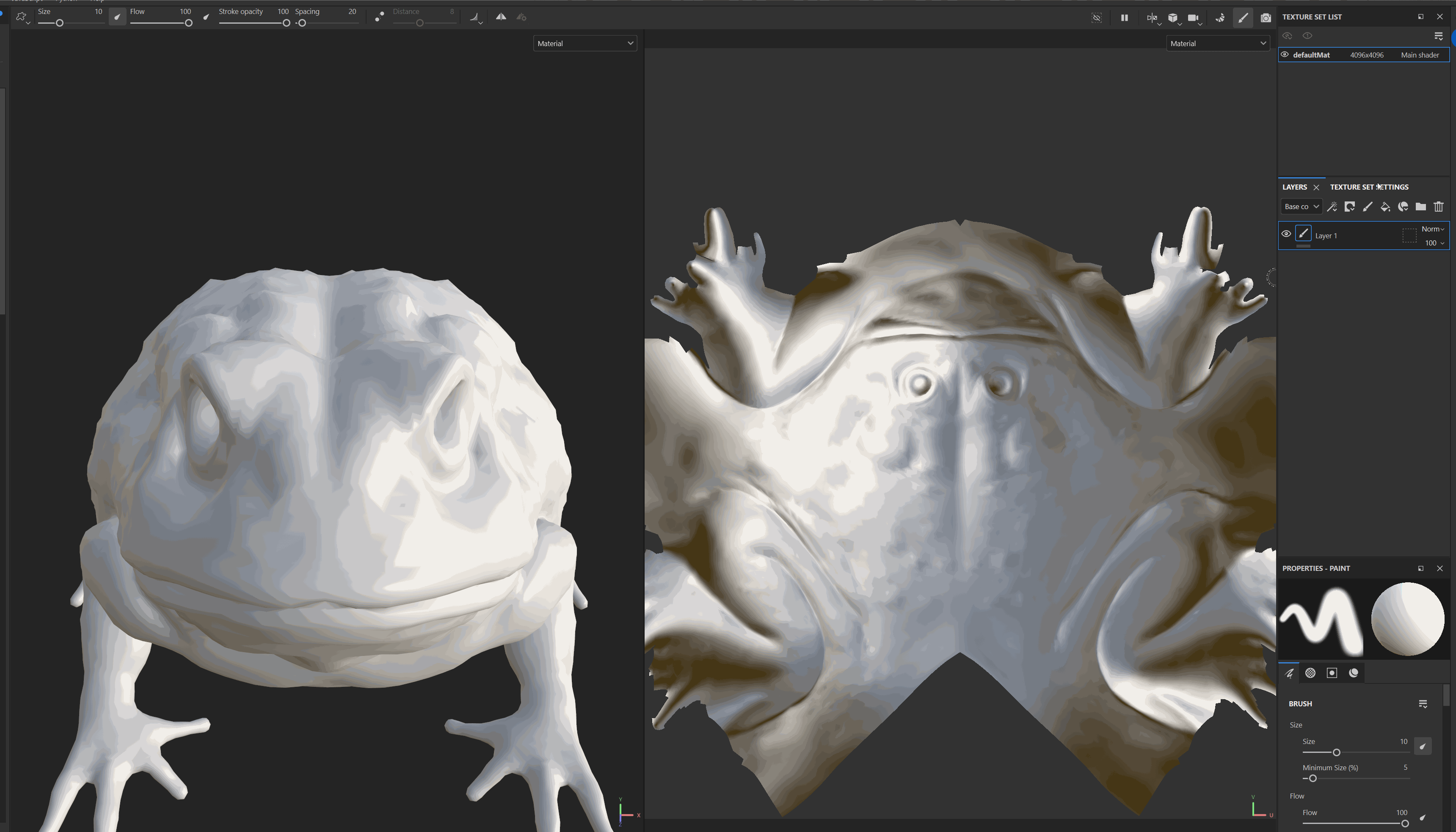Toggle defaultMat texture set visibility

(x=1285, y=55)
